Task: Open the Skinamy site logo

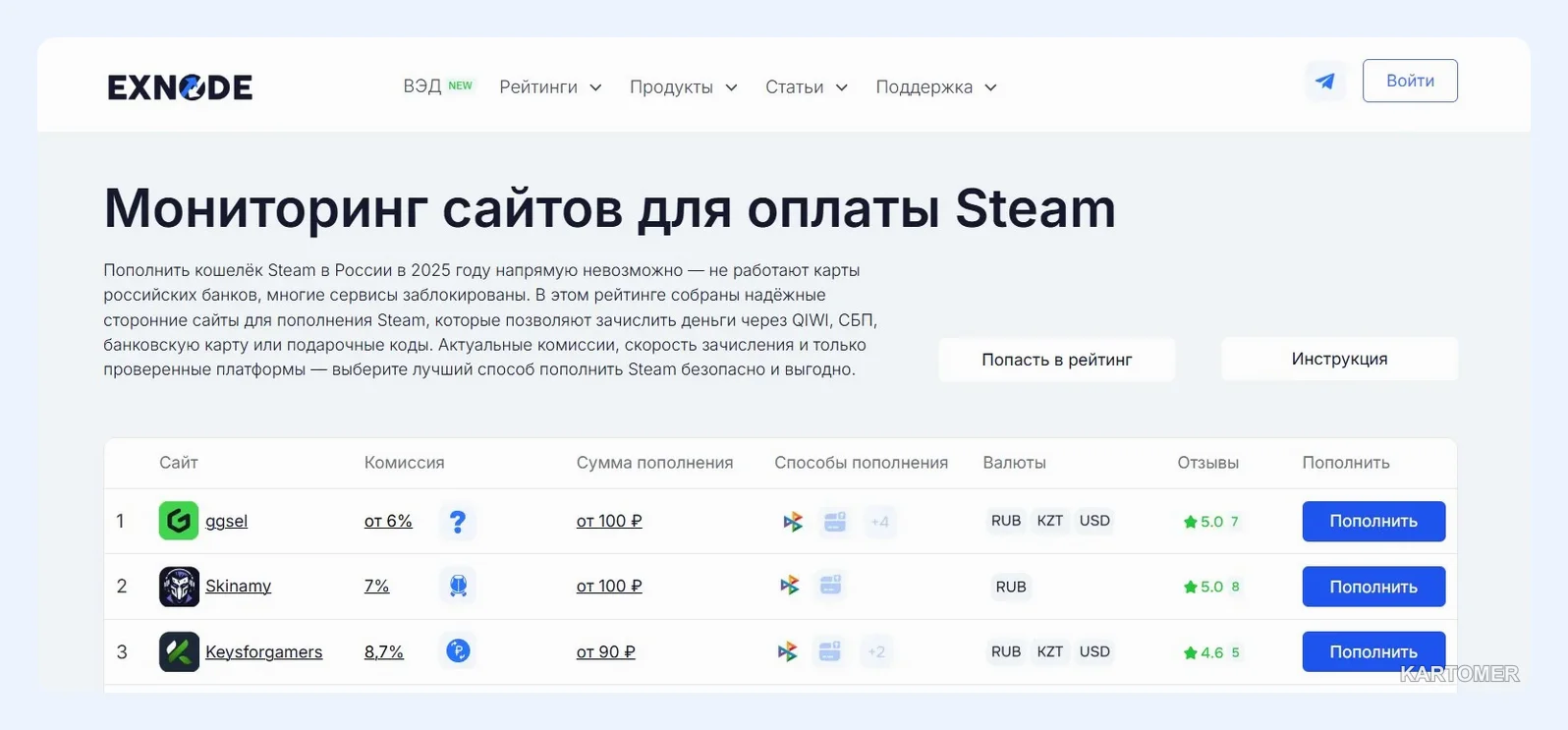Action: (179, 587)
